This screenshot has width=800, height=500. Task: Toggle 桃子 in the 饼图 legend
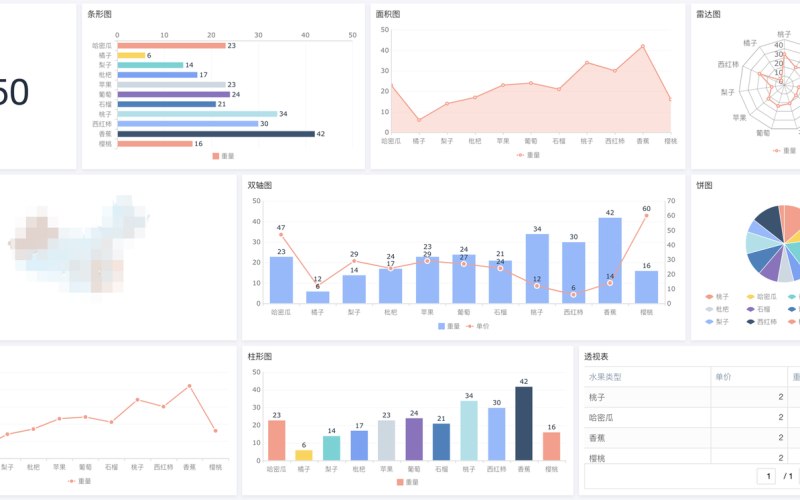717,296
